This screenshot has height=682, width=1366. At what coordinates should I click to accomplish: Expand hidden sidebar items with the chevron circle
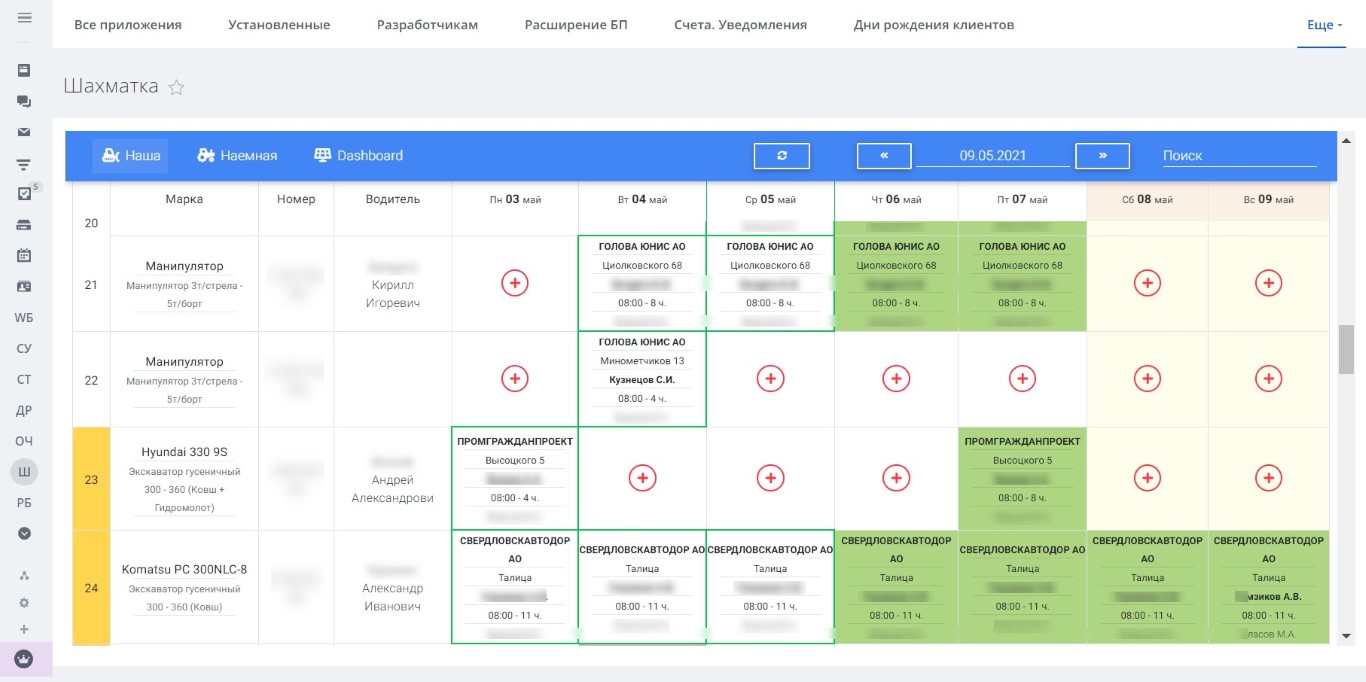24,534
